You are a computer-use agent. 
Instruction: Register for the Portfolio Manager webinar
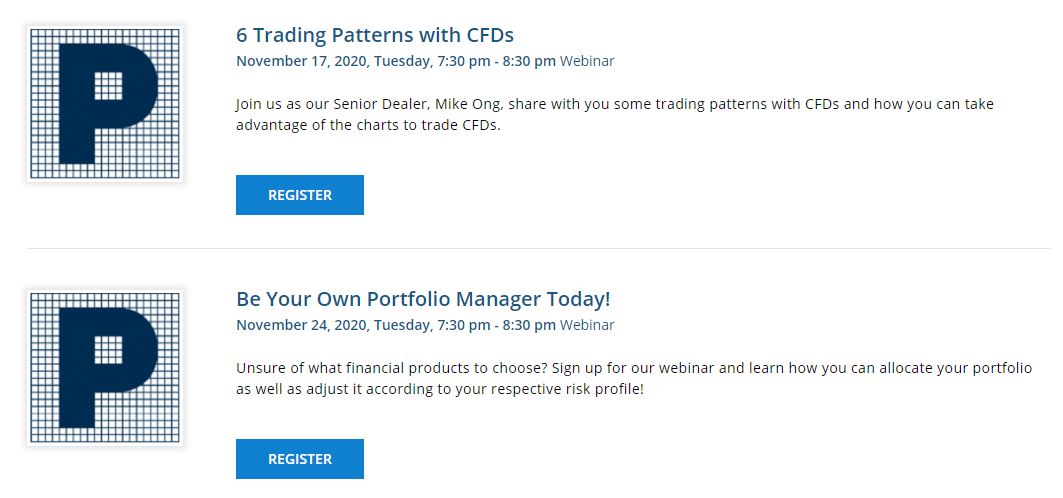tap(300, 459)
